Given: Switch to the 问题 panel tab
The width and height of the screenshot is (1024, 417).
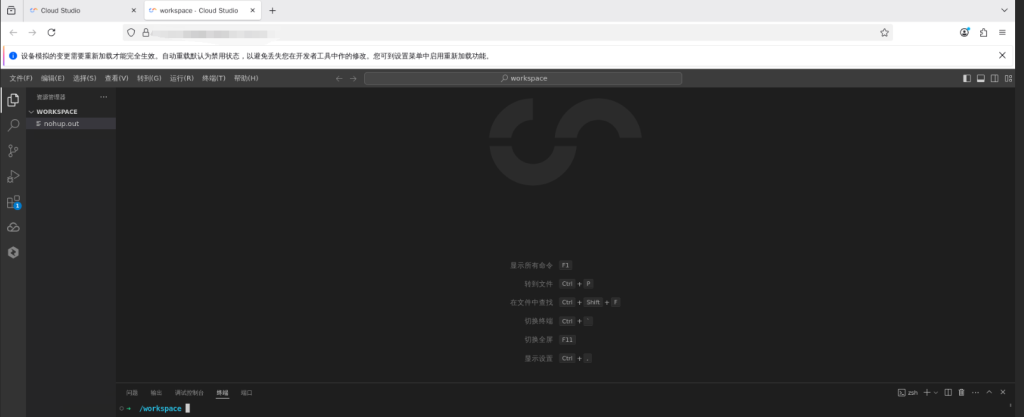Looking at the screenshot, I should [x=132, y=393].
